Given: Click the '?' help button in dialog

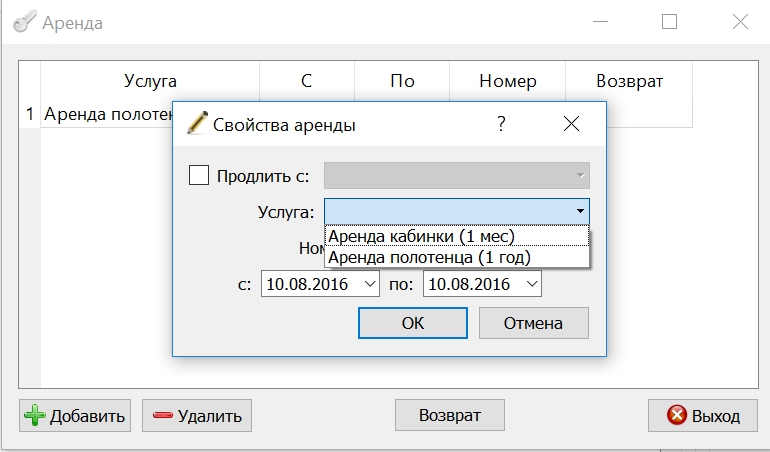Looking at the screenshot, I should (501, 124).
